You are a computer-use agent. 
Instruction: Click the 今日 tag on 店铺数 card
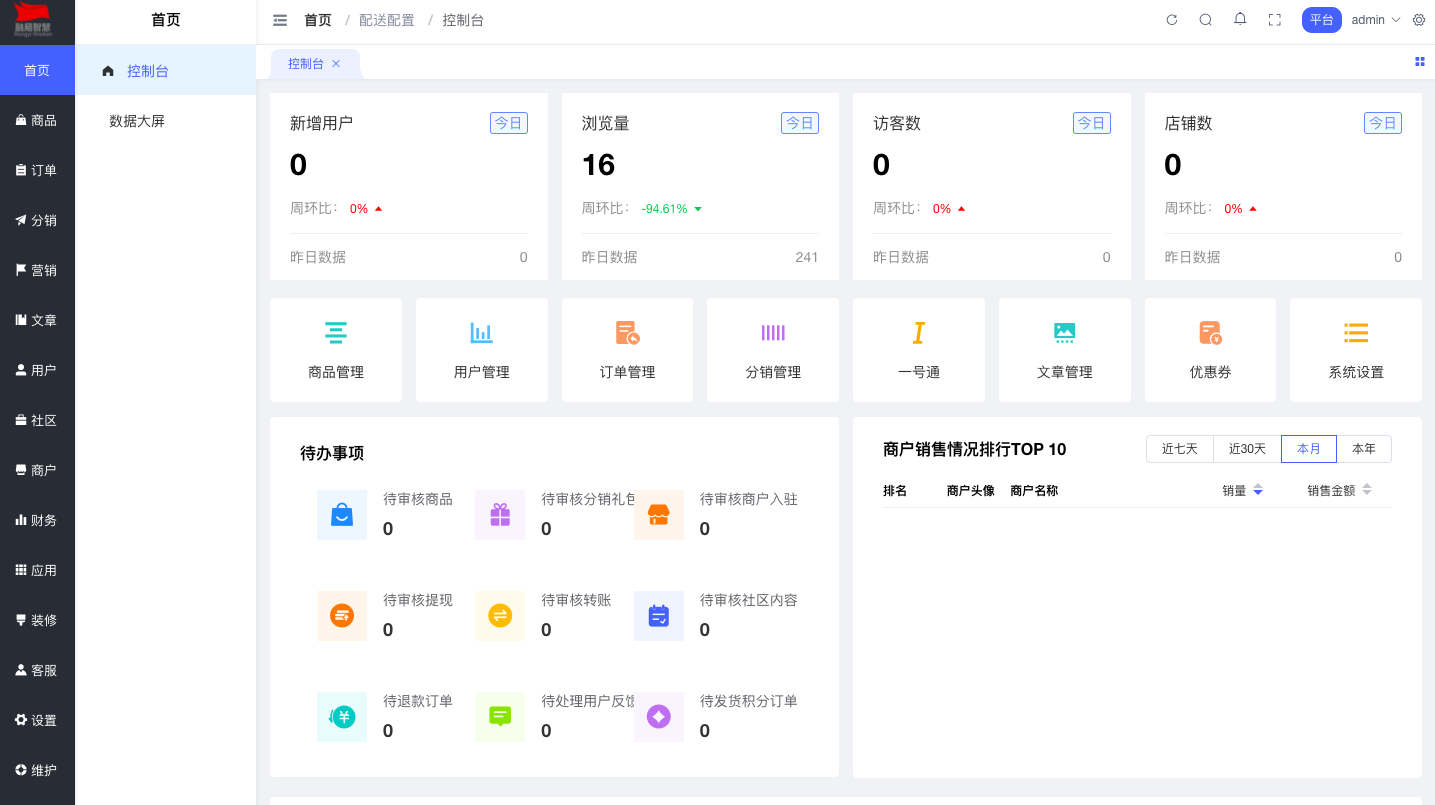pos(1383,123)
